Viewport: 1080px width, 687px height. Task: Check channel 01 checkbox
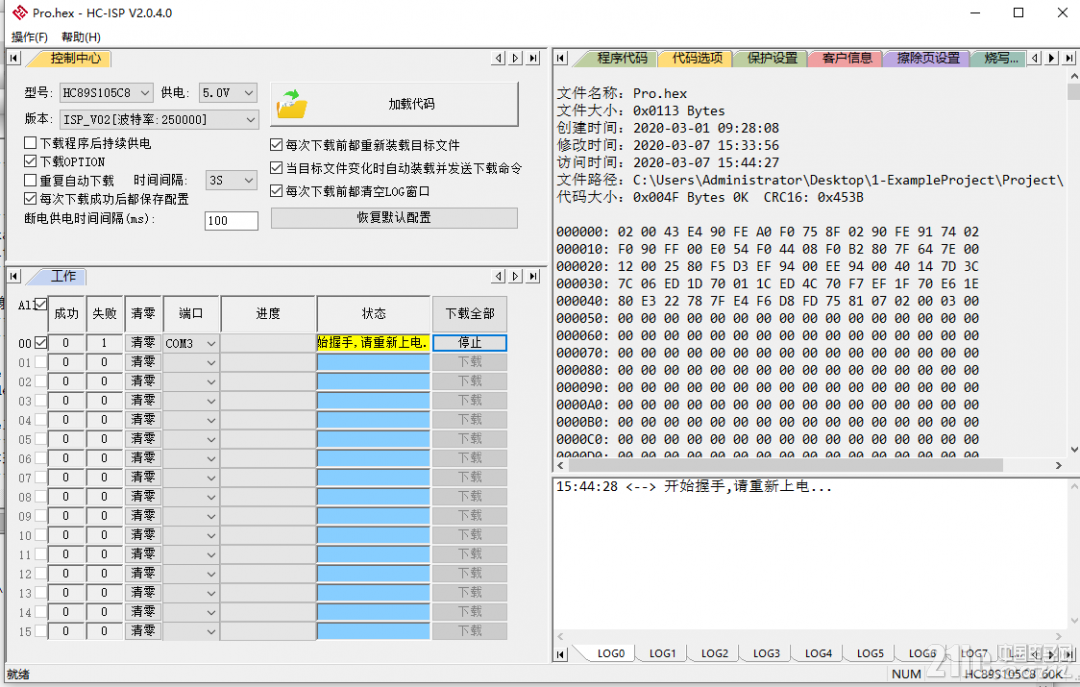[x=41, y=362]
